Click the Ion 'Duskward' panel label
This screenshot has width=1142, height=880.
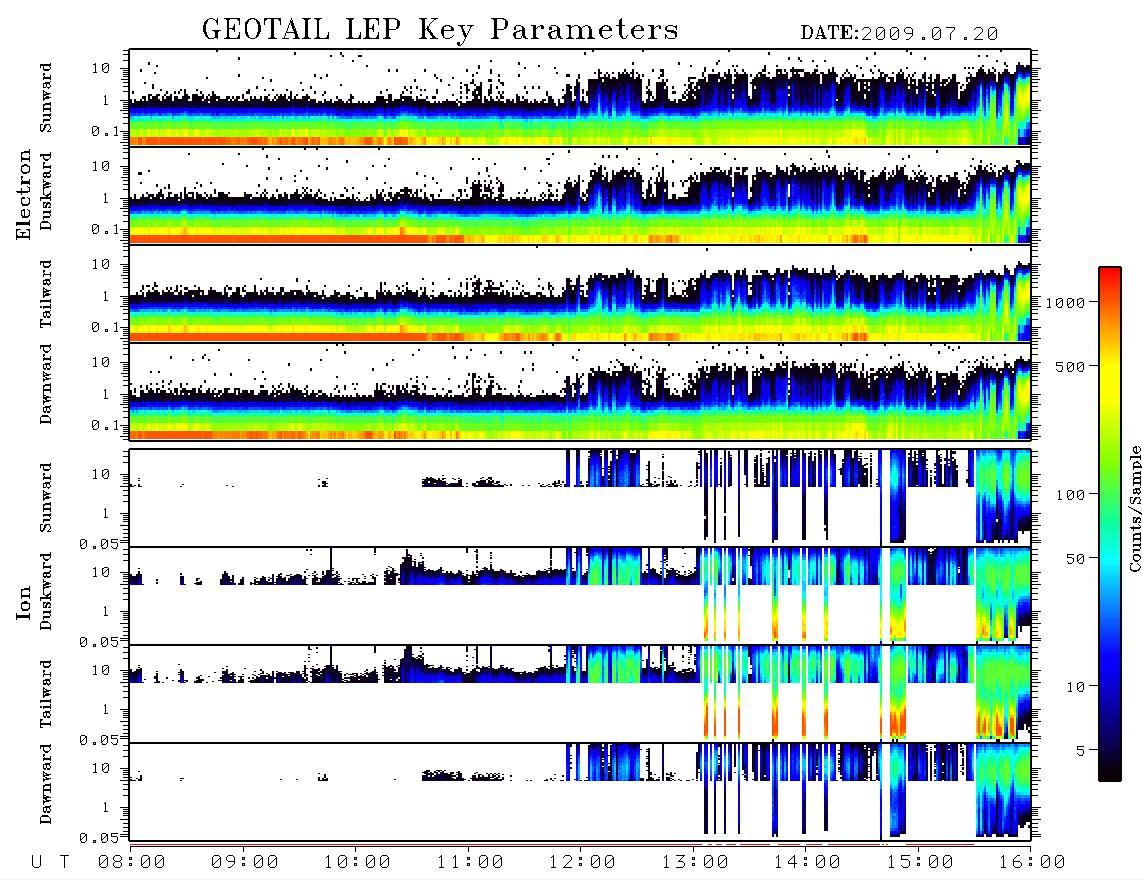(46, 591)
